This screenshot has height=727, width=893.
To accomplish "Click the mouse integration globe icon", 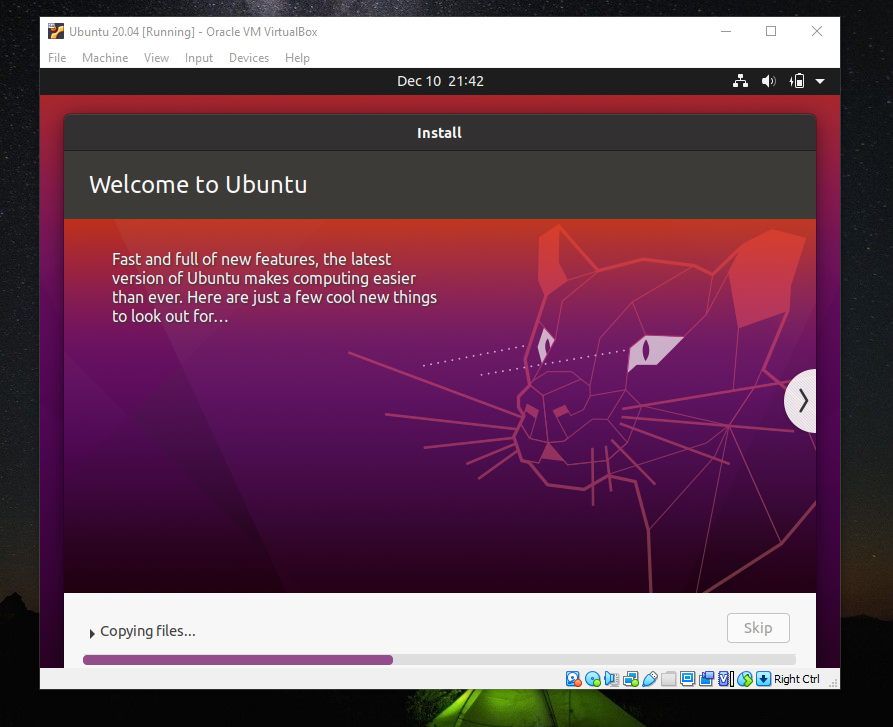I will (x=745, y=679).
